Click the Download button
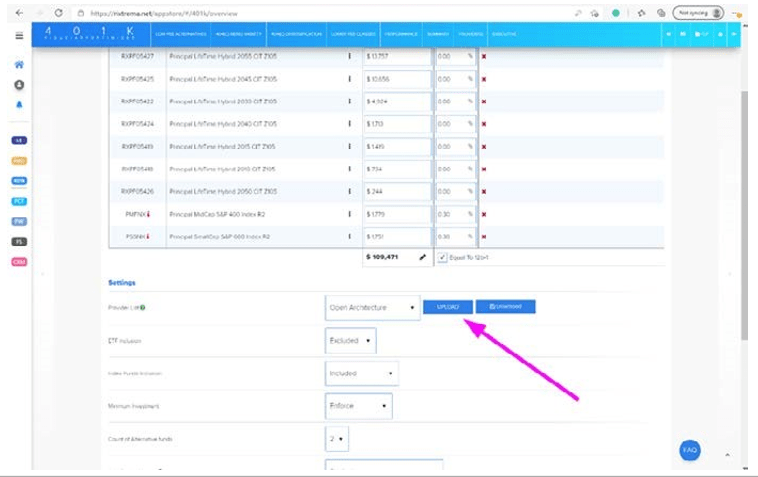The image size is (758, 477). pyautogui.click(x=505, y=306)
